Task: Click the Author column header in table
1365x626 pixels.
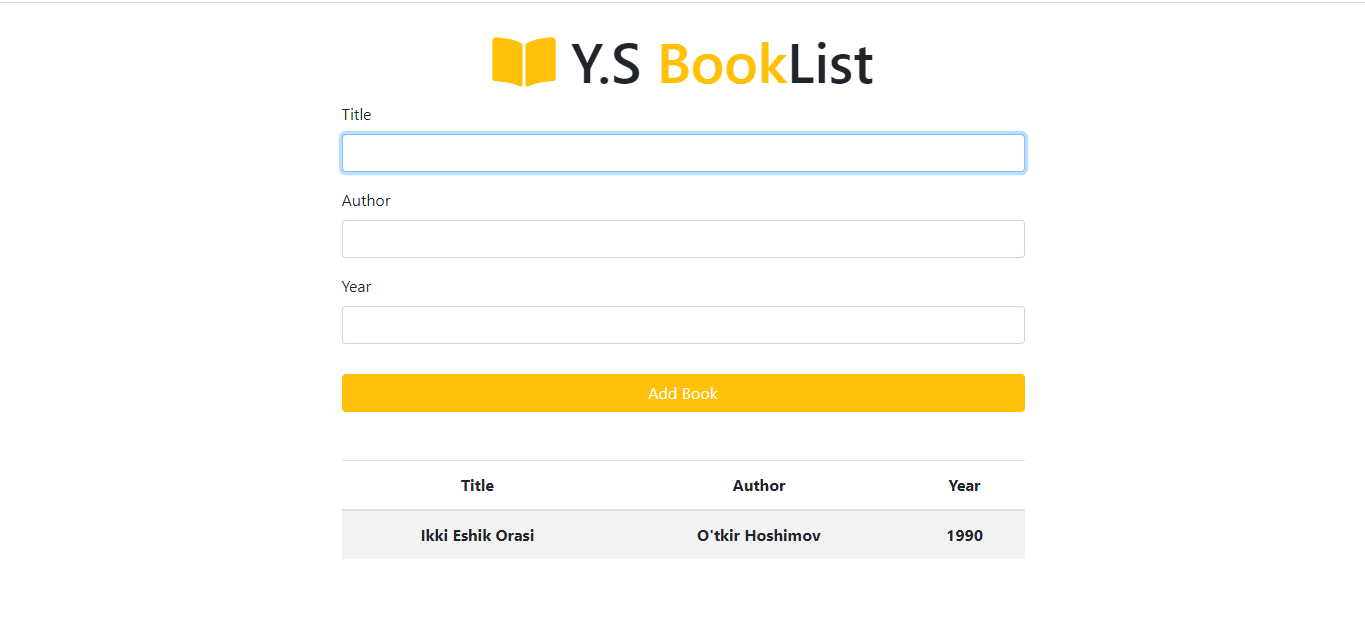Action: (x=759, y=486)
